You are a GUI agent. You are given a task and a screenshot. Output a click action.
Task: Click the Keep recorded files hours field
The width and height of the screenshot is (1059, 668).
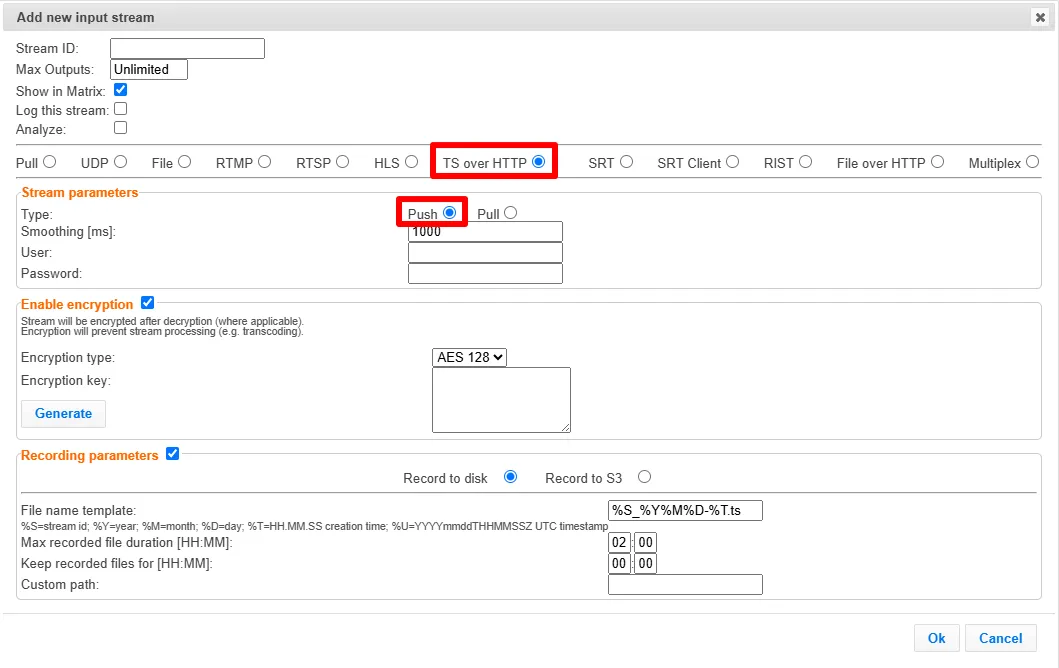click(x=619, y=563)
